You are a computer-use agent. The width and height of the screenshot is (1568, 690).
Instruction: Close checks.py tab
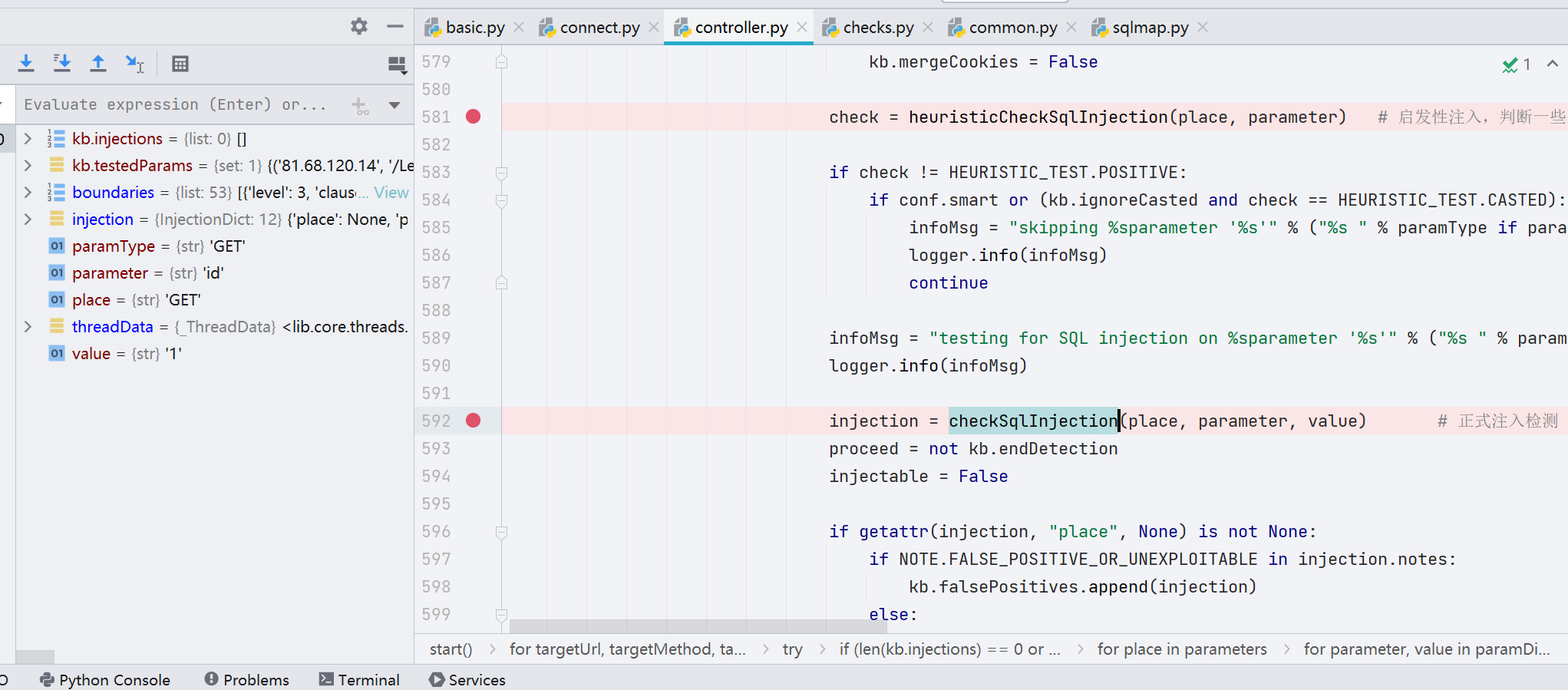pos(928,28)
